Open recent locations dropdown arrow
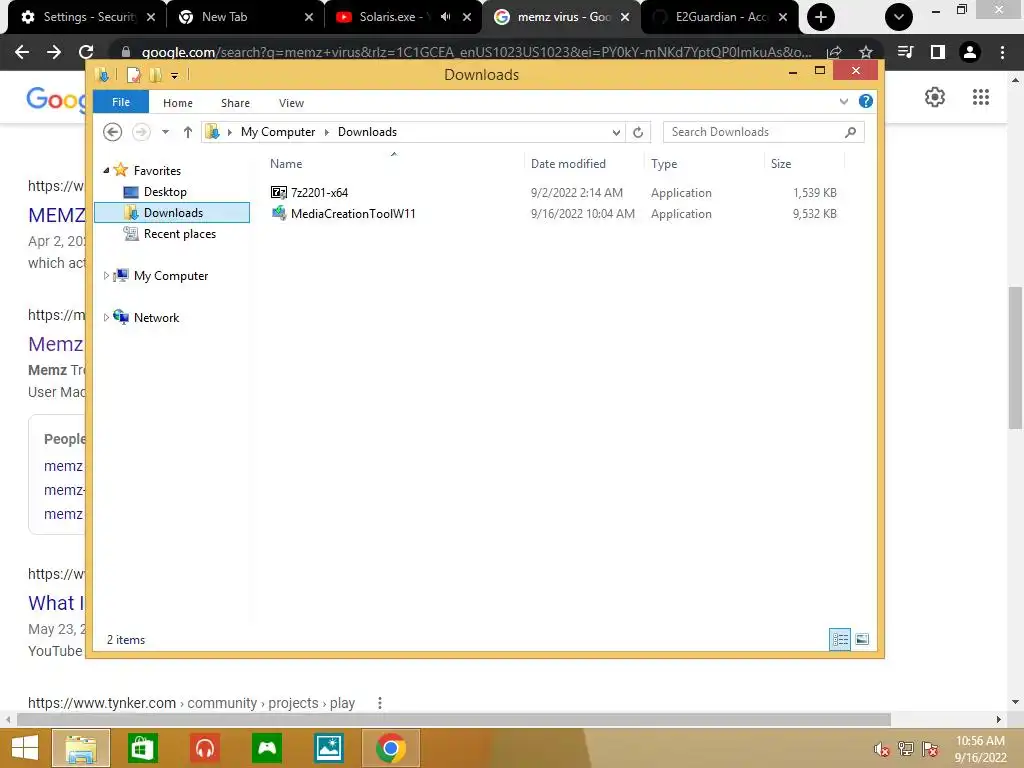 [x=165, y=132]
